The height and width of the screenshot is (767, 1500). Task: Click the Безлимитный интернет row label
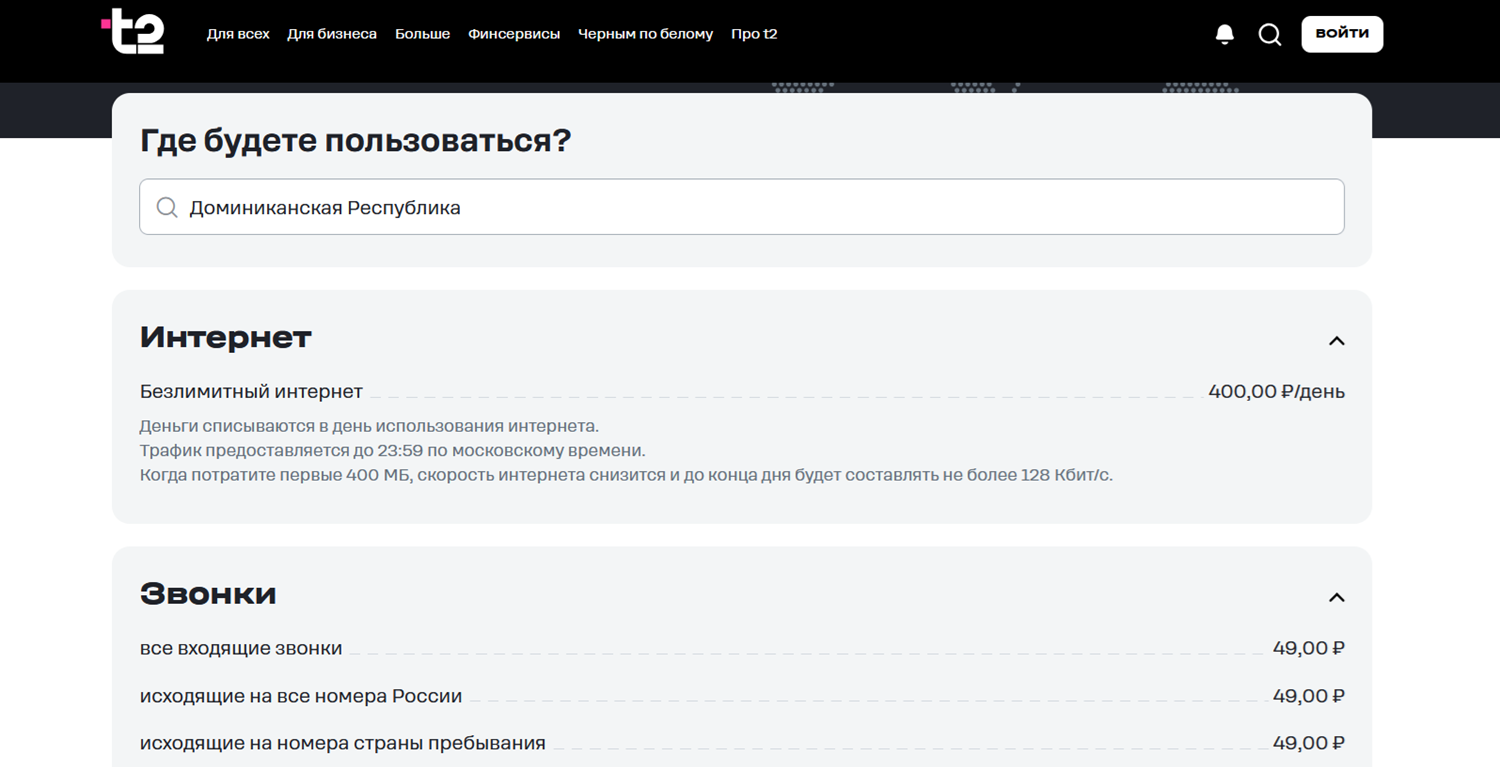251,392
